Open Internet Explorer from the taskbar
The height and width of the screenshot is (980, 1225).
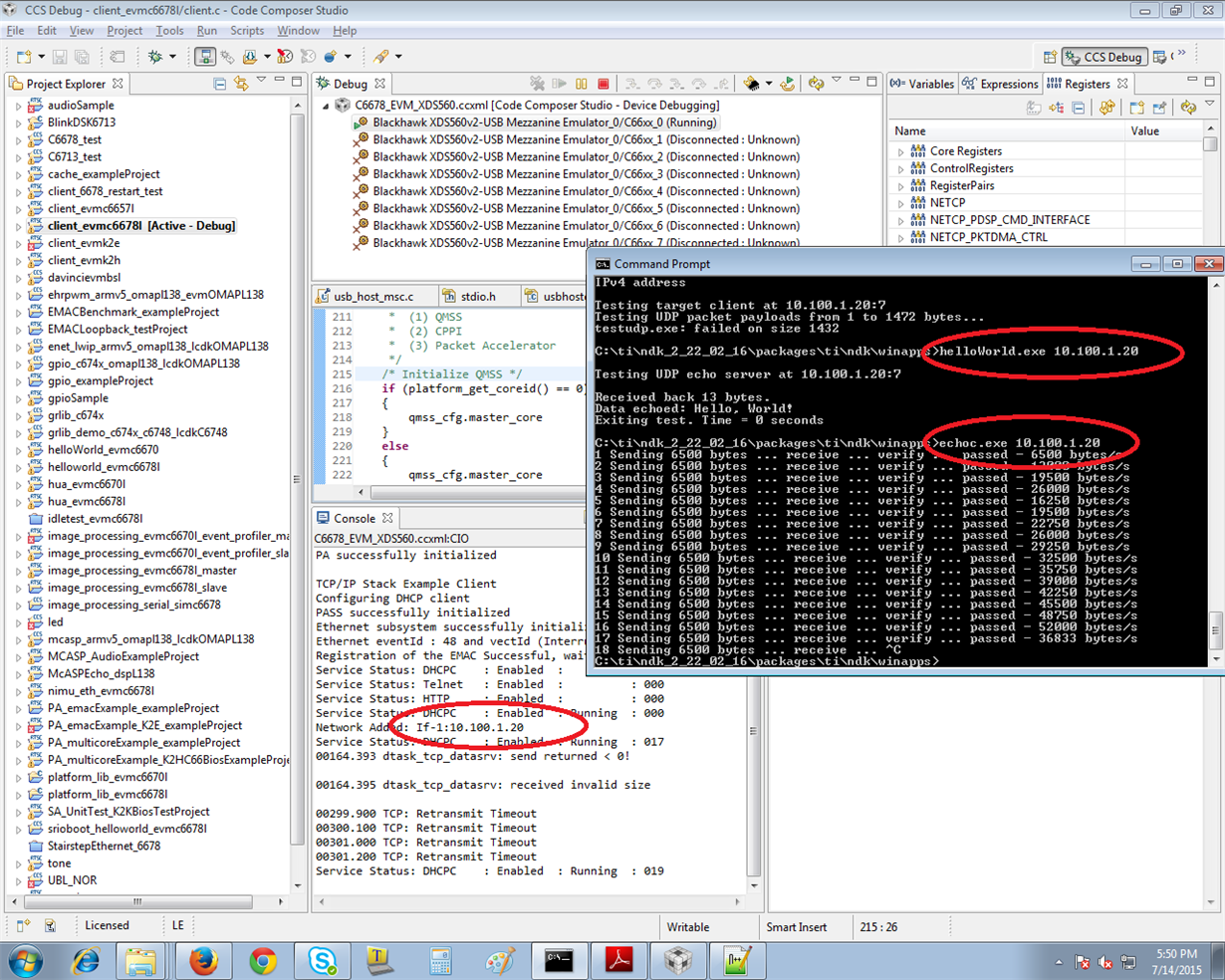point(86,960)
